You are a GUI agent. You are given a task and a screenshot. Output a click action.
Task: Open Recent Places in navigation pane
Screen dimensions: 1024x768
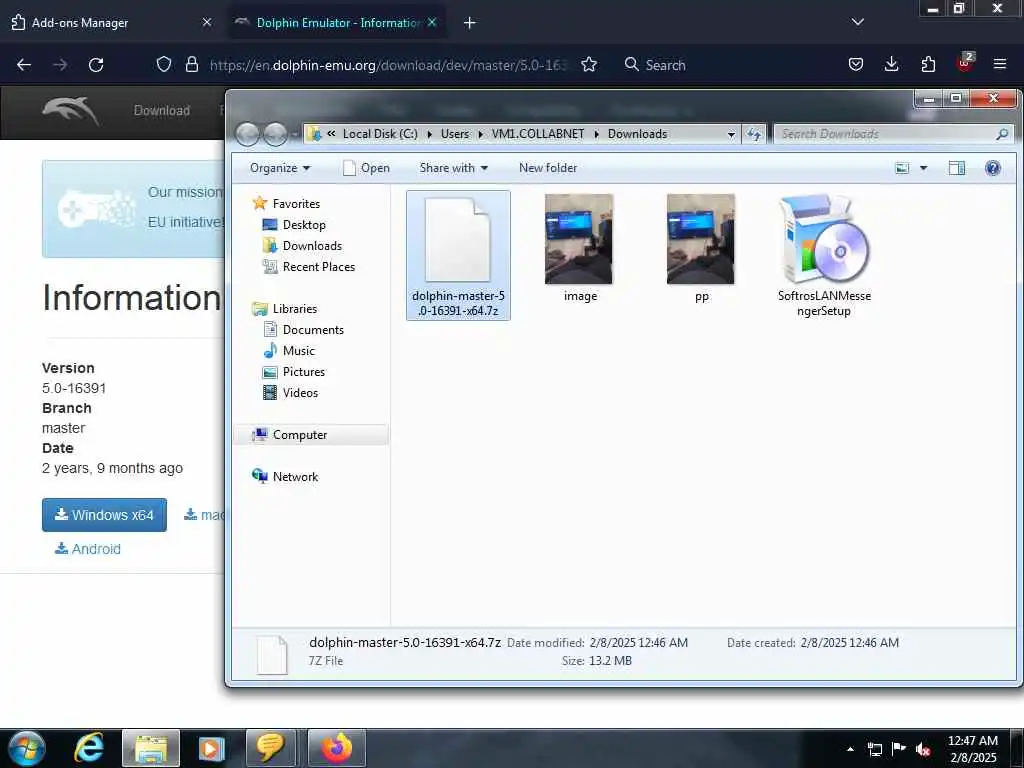tap(319, 266)
